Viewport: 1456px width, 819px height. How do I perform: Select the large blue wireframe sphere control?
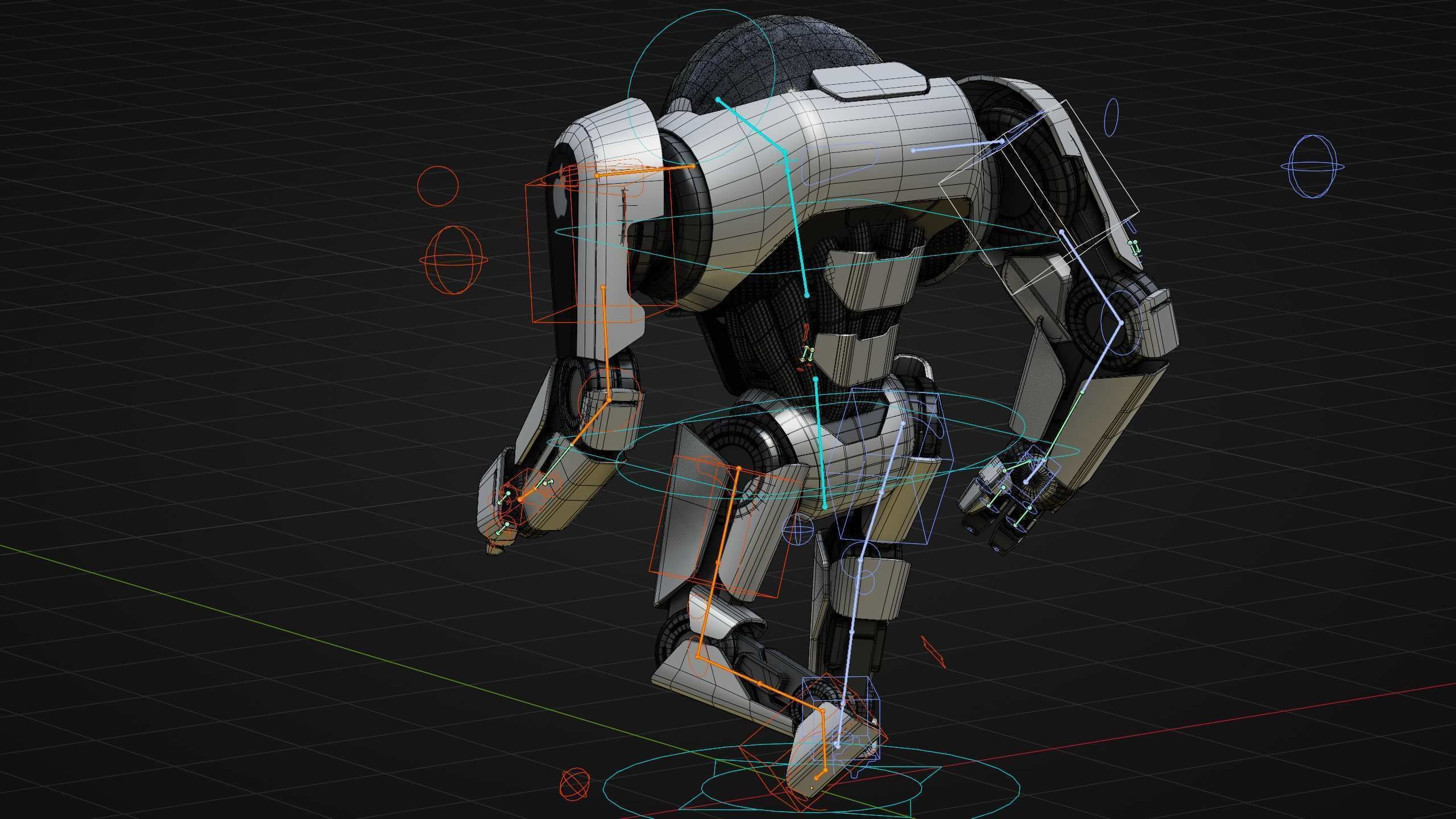pos(1313,167)
